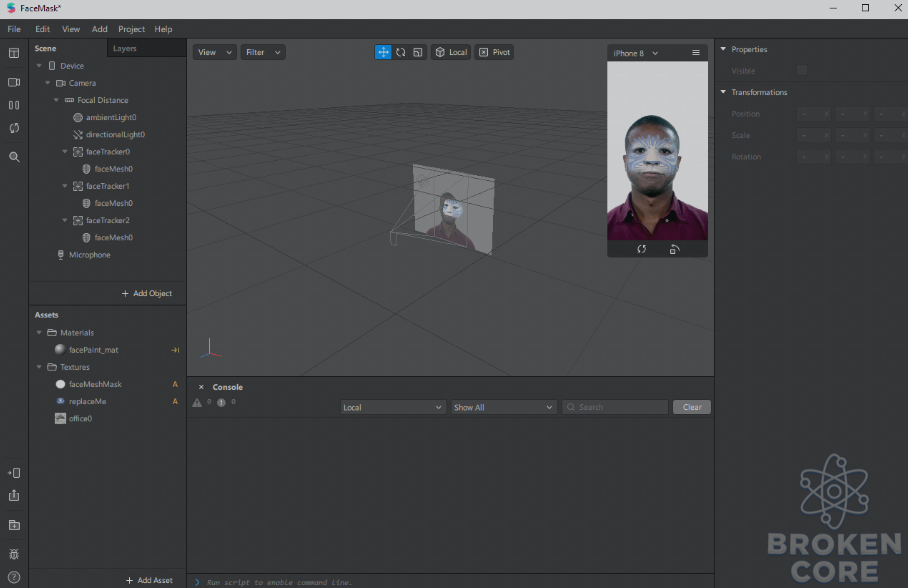Open the Project menu
The height and width of the screenshot is (588, 908).
tap(131, 29)
